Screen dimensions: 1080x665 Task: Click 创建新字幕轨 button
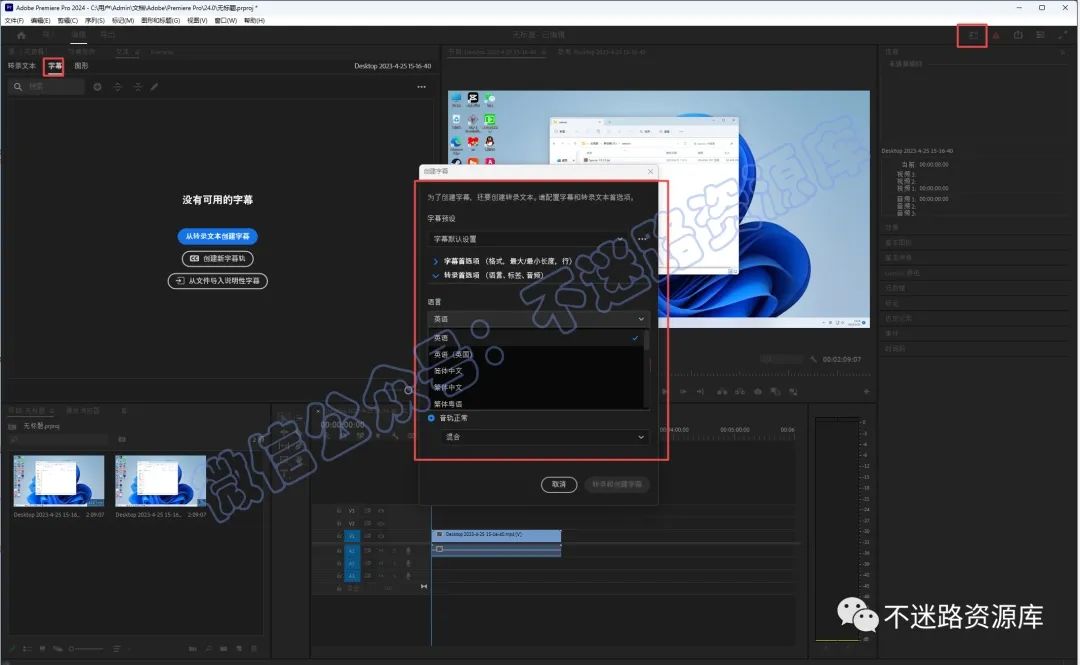click(218, 258)
